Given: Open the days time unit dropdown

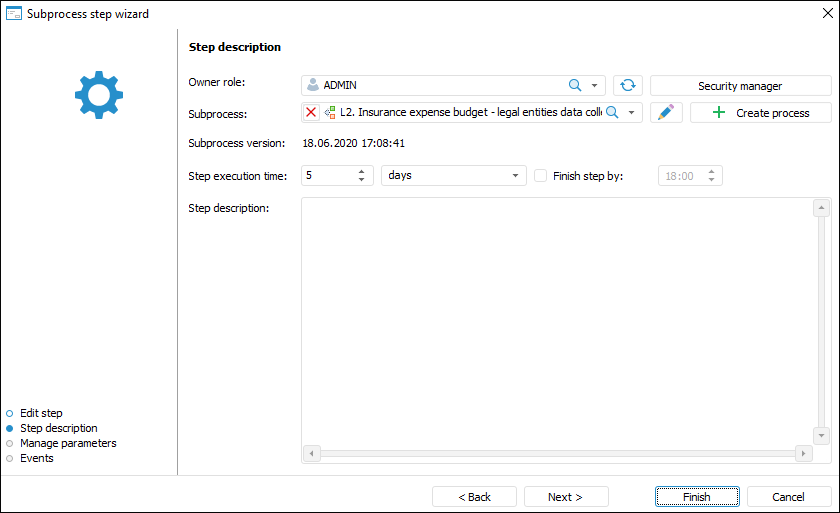Looking at the screenshot, I should (x=516, y=176).
